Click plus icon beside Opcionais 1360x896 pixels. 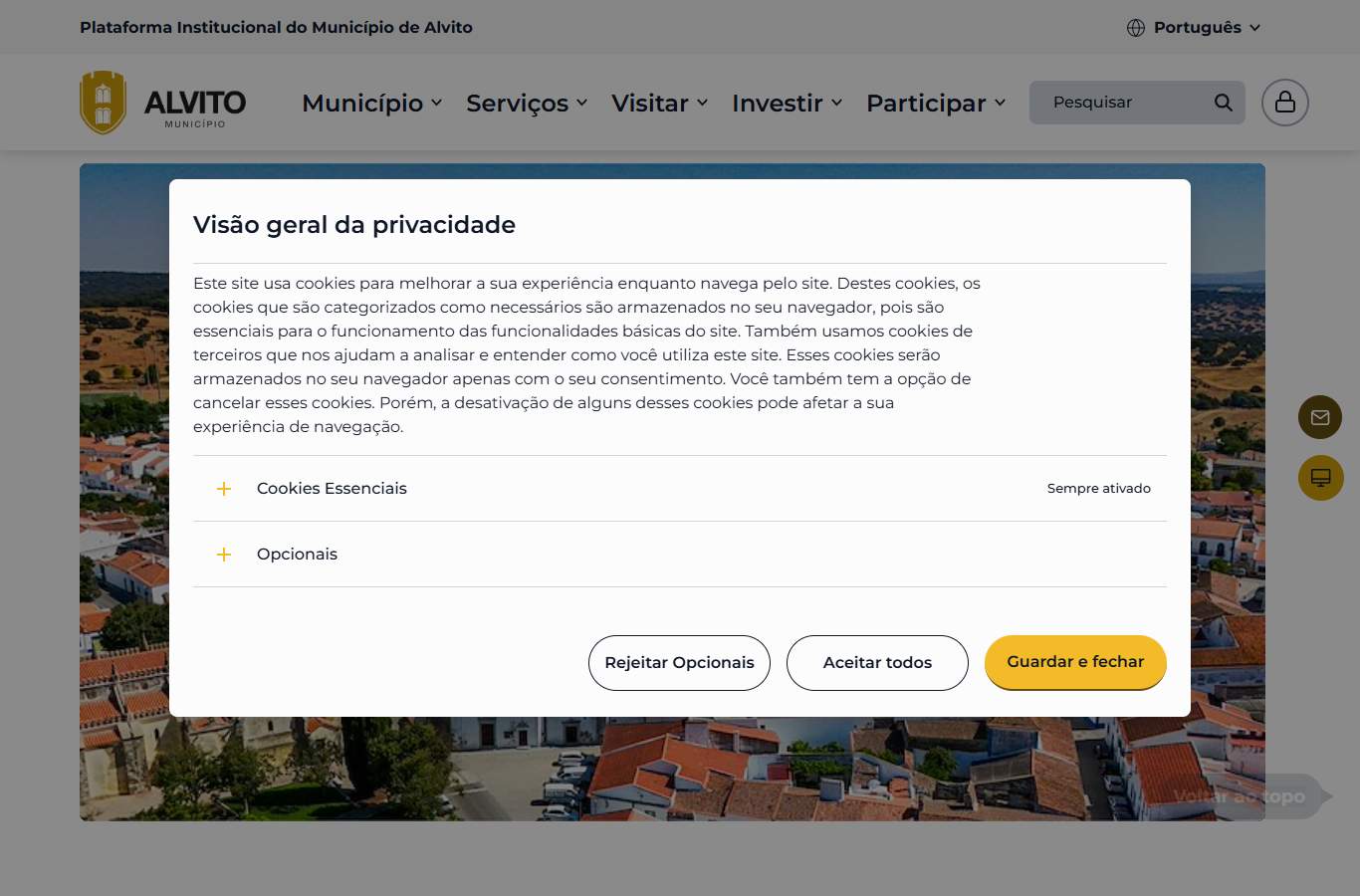[x=224, y=555]
